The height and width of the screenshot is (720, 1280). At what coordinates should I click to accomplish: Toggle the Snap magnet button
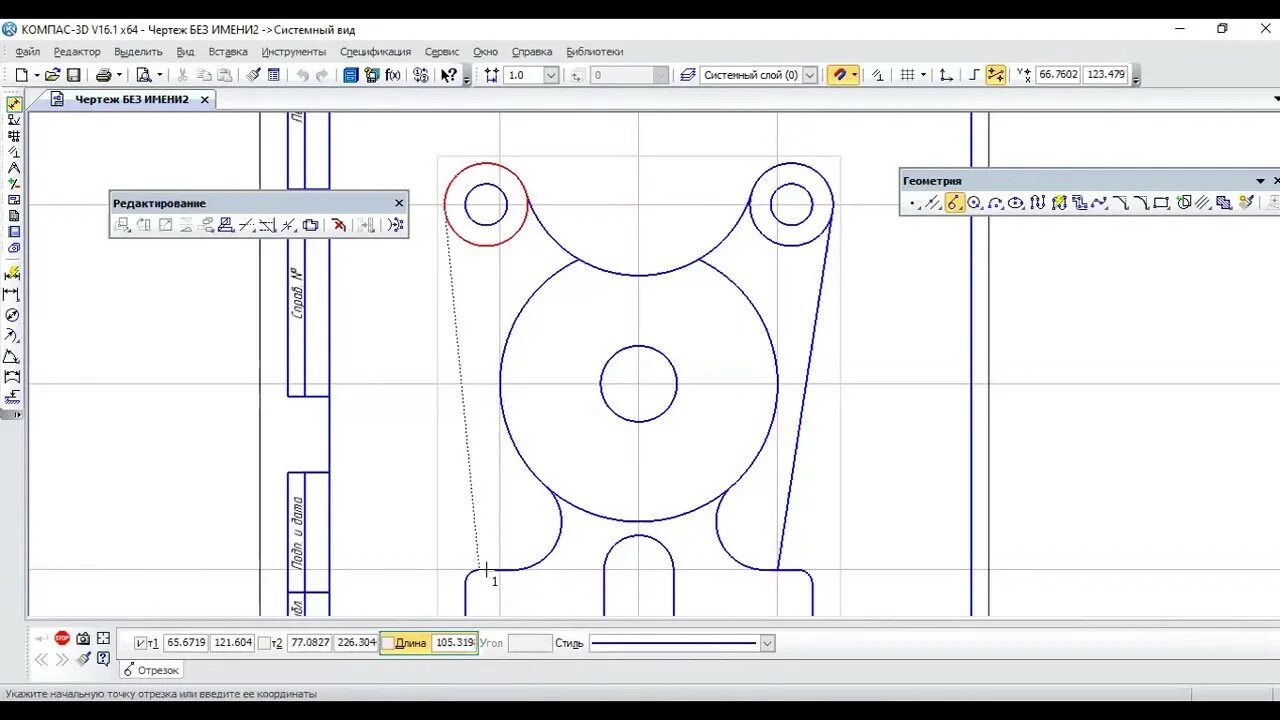pos(838,75)
